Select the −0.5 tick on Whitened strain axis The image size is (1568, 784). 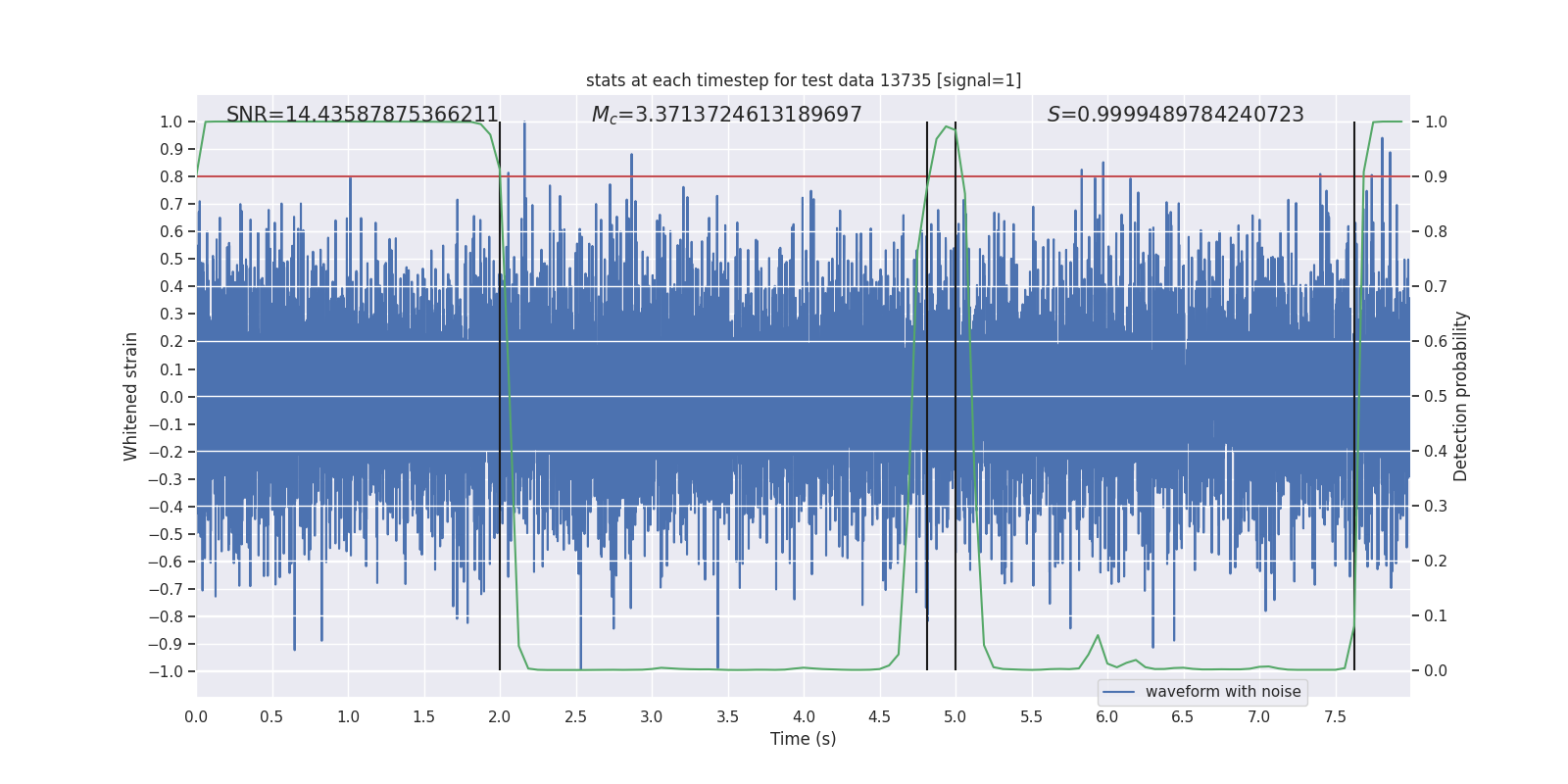click(x=166, y=534)
